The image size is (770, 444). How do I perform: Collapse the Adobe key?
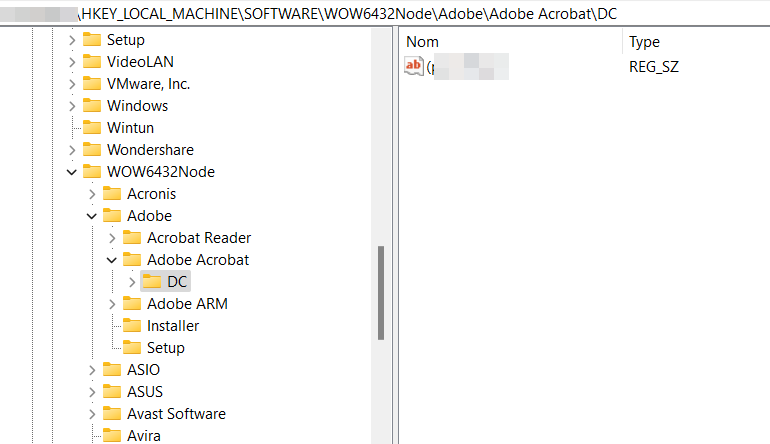pos(92,216)
